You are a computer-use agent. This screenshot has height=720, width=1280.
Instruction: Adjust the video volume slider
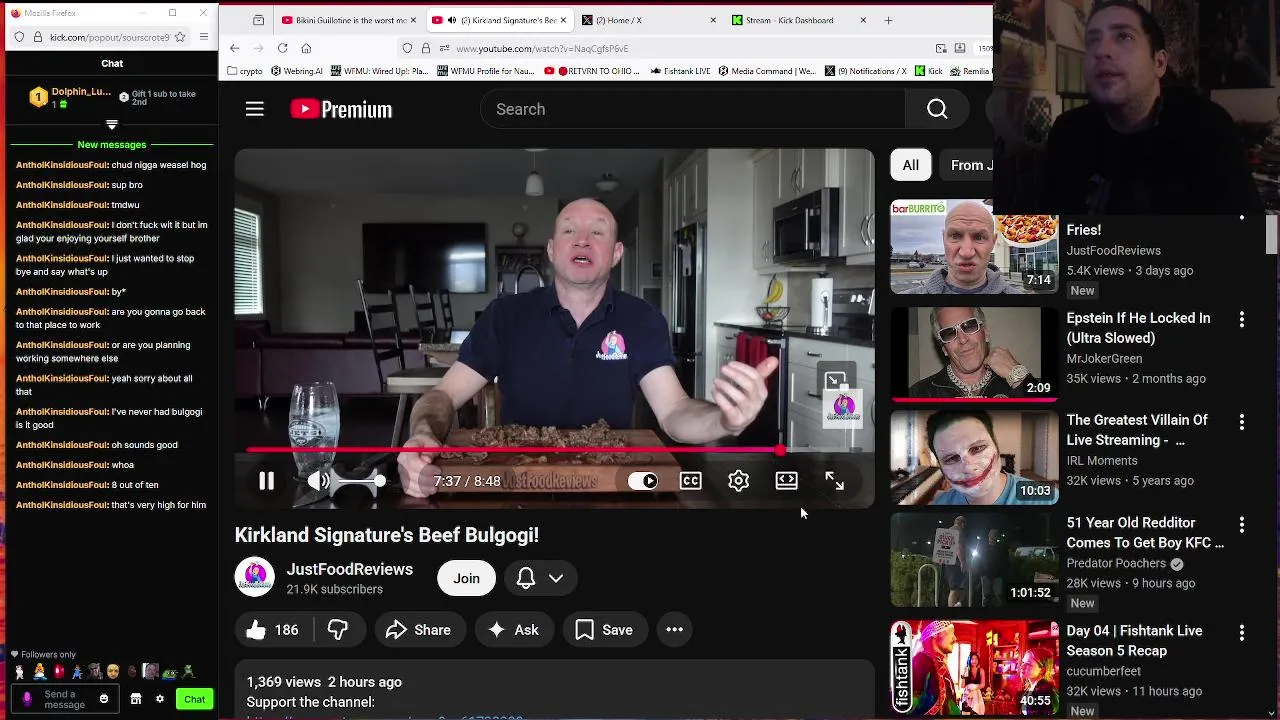(x=359, y=481)
